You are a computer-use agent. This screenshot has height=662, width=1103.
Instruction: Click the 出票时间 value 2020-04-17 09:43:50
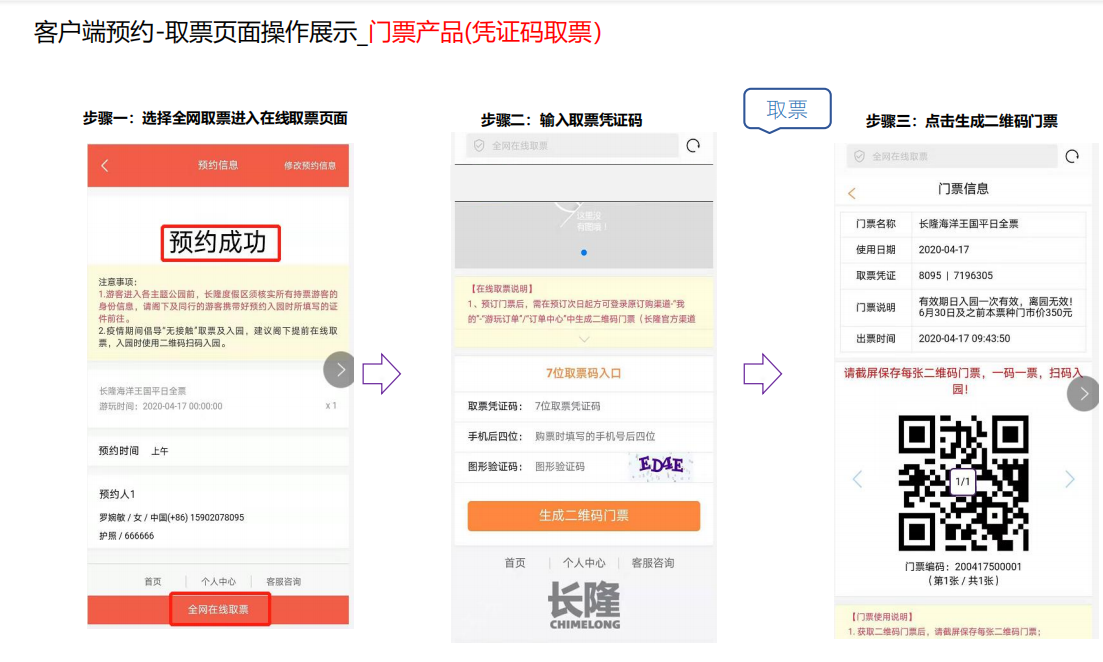point(964,338)
